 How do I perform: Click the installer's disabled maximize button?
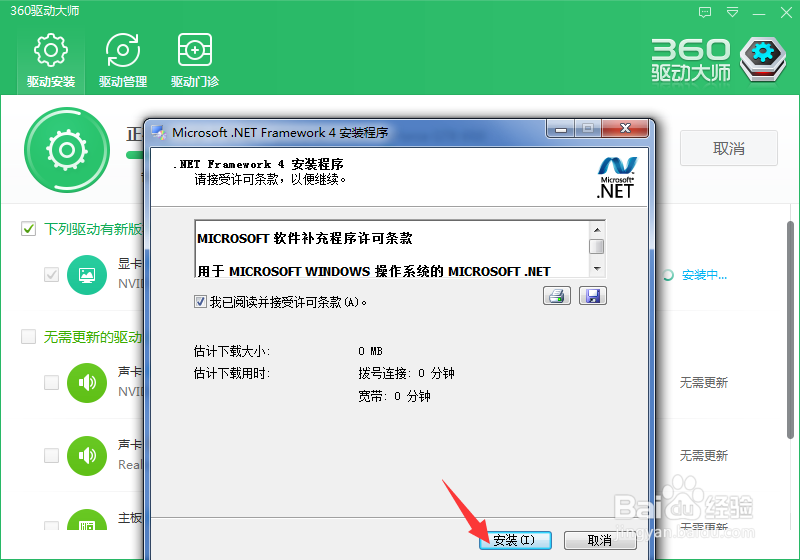[x=588, y=129]
